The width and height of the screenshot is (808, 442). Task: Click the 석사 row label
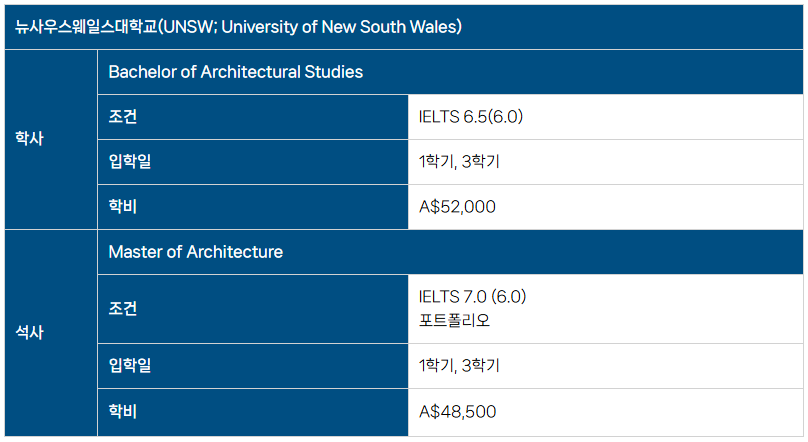(x=29, y=332)
